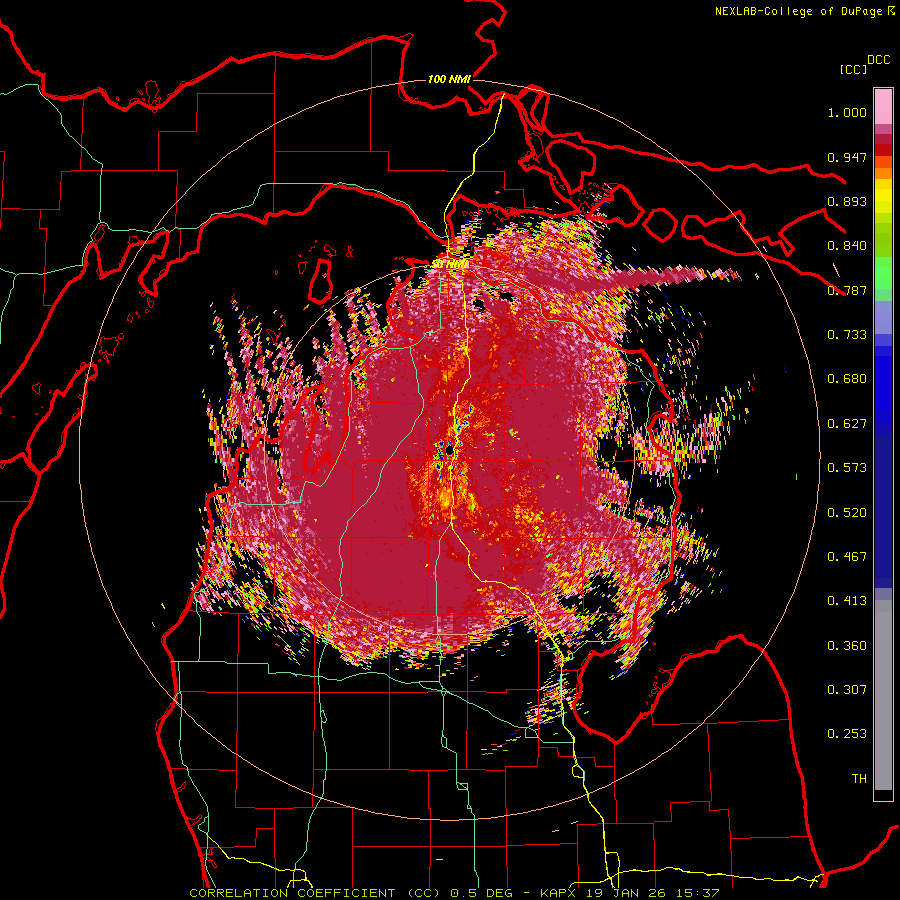
Task: Select the 0.893 scale value
Action: pos(847,201)
